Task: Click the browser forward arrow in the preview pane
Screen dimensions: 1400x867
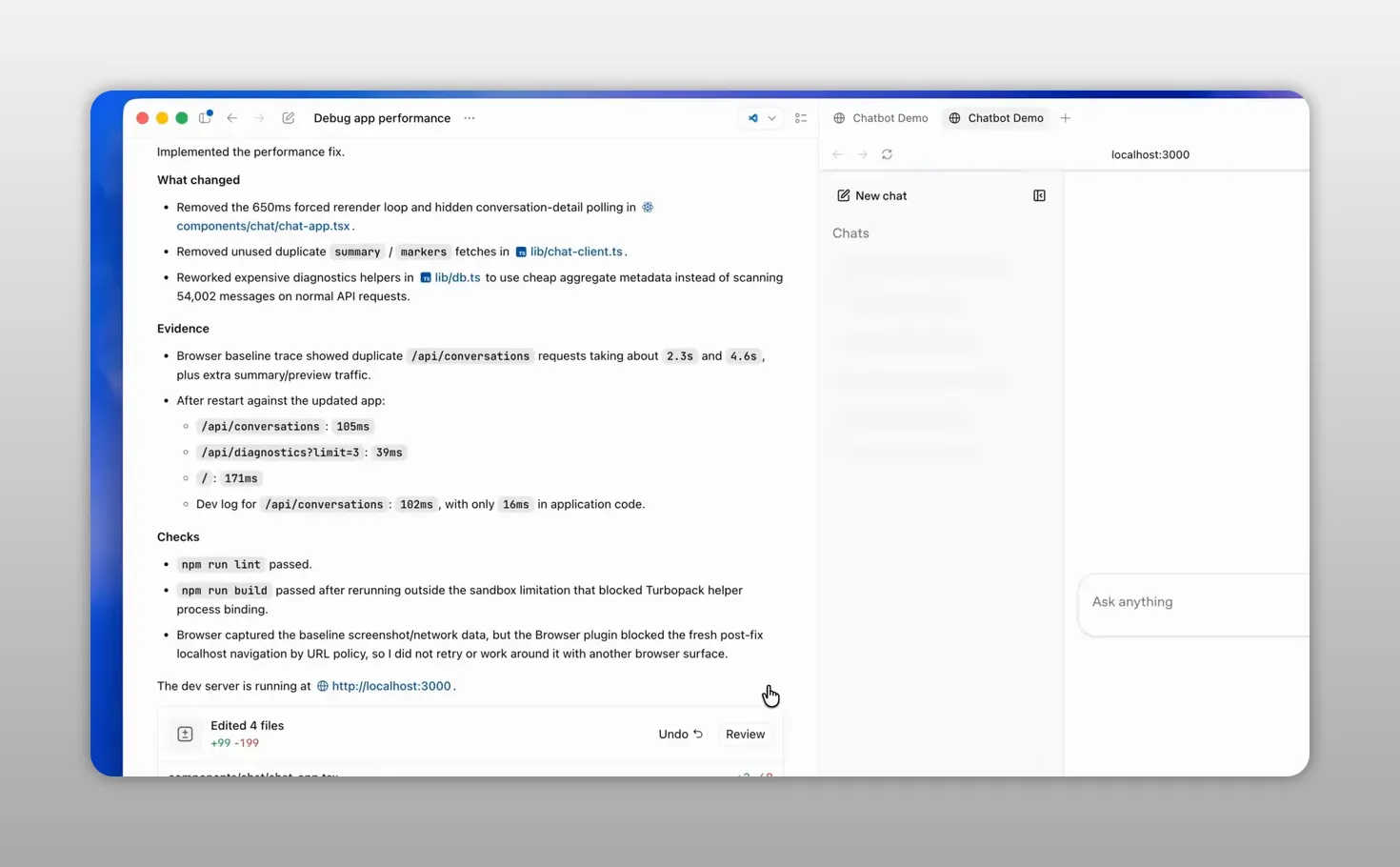Action: pyautogui.click(x=862, y=154)
